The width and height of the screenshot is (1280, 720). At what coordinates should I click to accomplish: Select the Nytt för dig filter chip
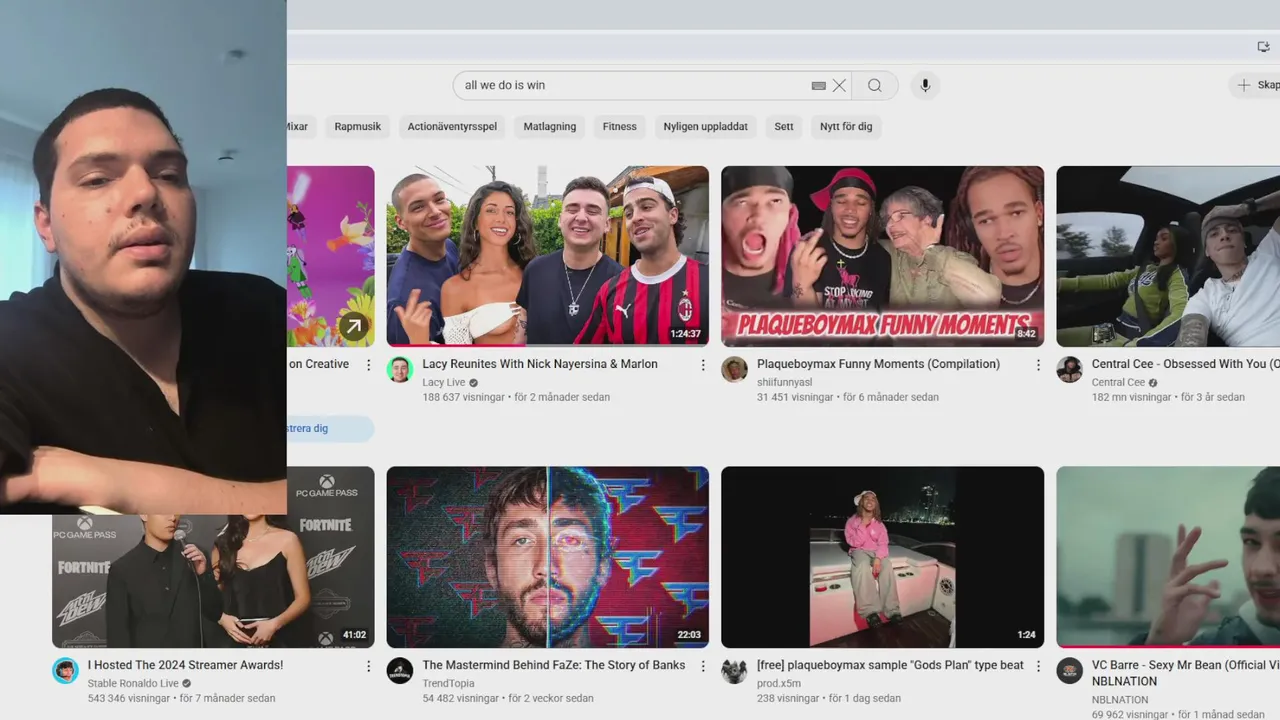846,127
